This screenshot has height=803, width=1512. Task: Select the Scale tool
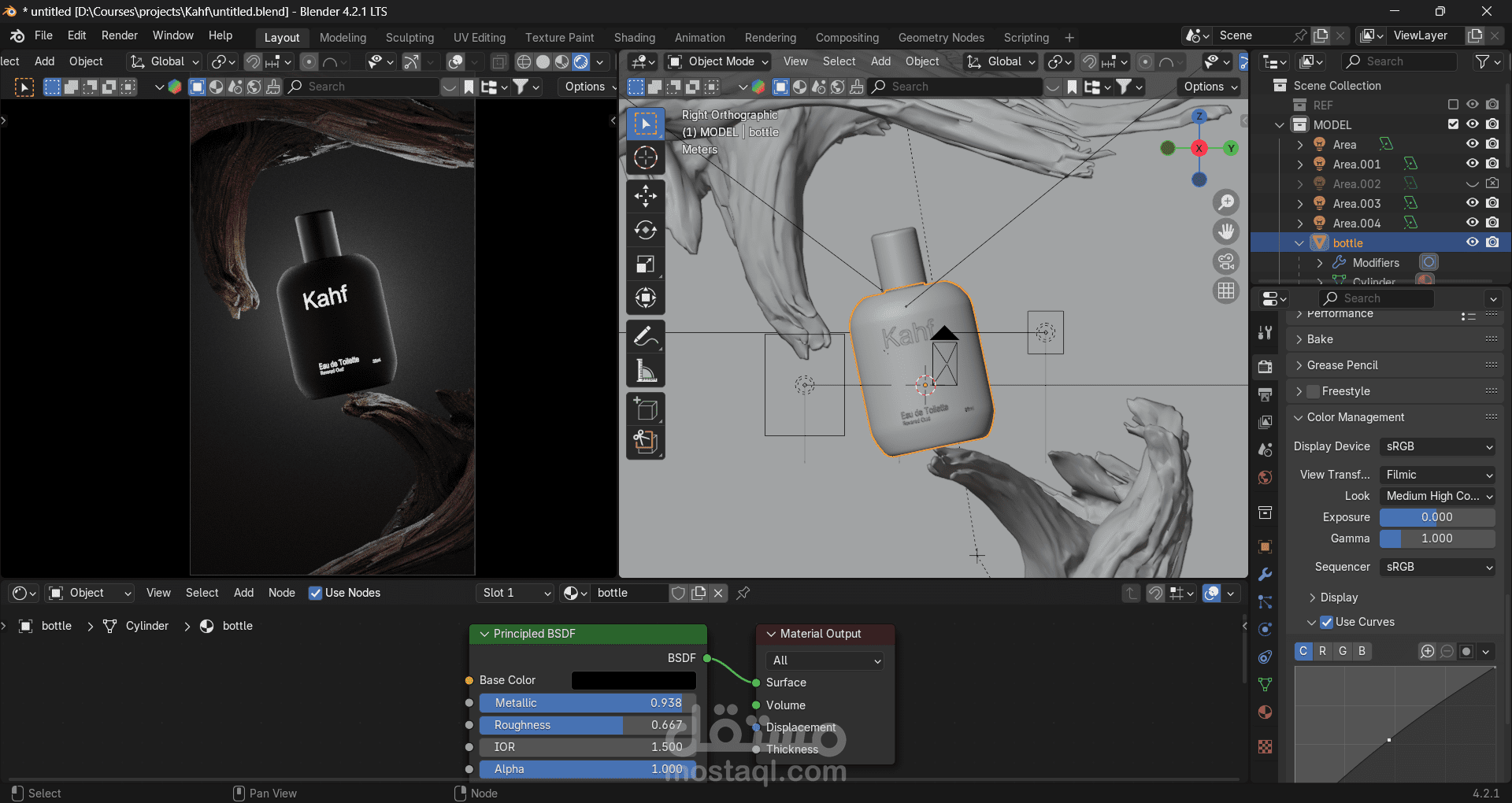tap(646, 264)
